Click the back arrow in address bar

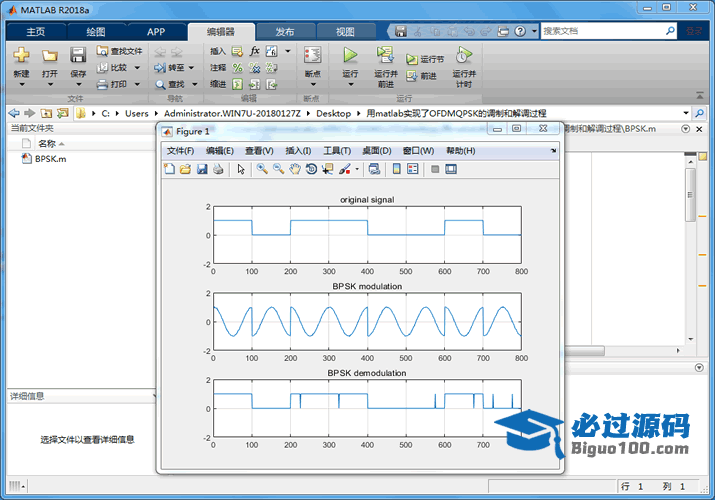click(14, 113)
